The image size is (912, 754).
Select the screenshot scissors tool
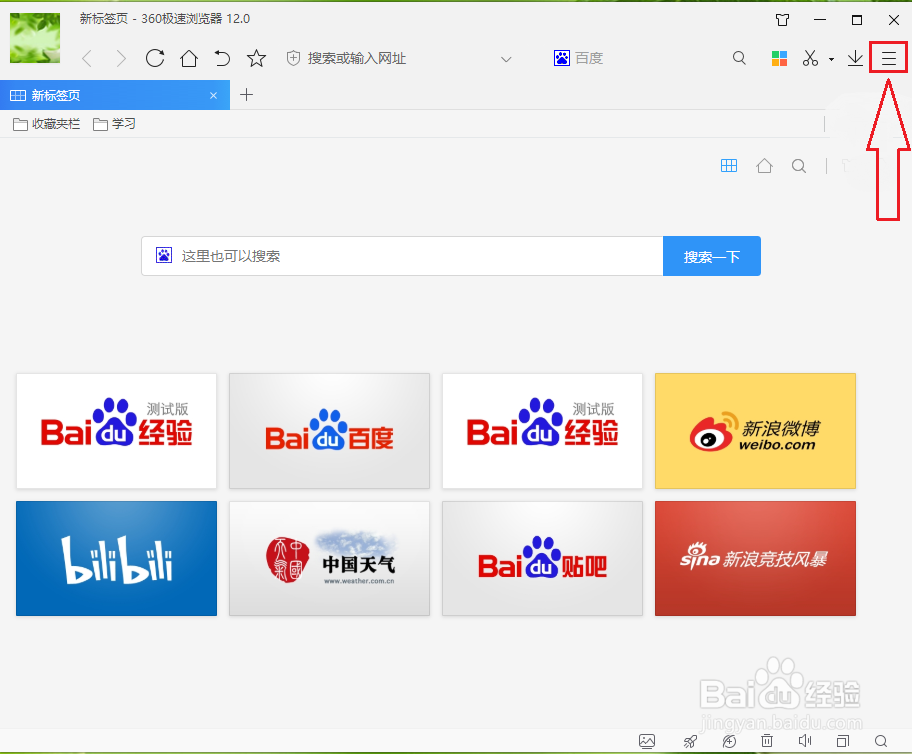(x=809, y=58)
